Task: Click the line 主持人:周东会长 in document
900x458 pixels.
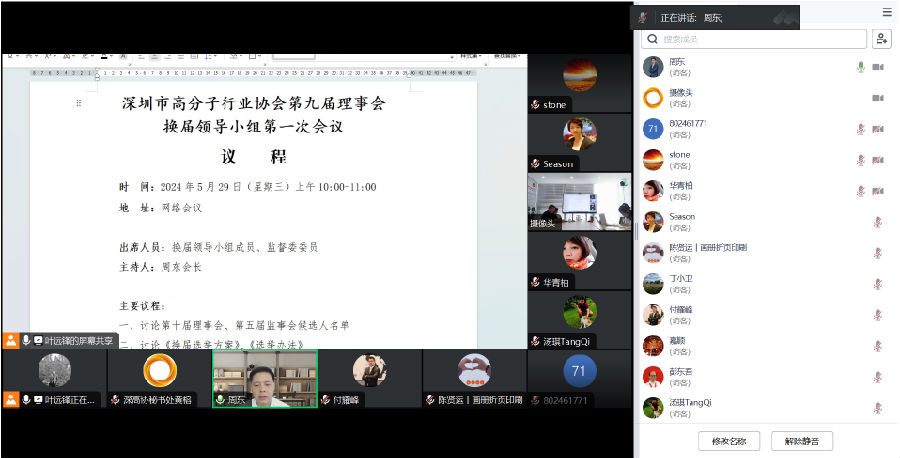Action: 160,267
